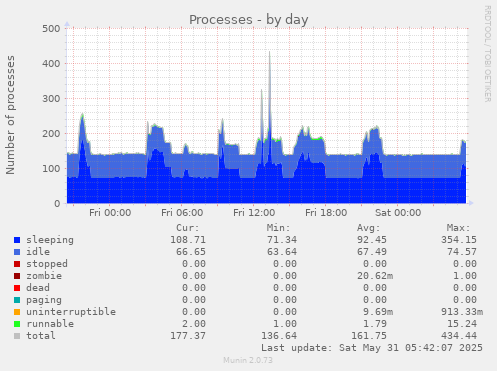Click the 300 y-axis tick label
This screenshot has height=371, width=497.
click(x=51, y=98)
